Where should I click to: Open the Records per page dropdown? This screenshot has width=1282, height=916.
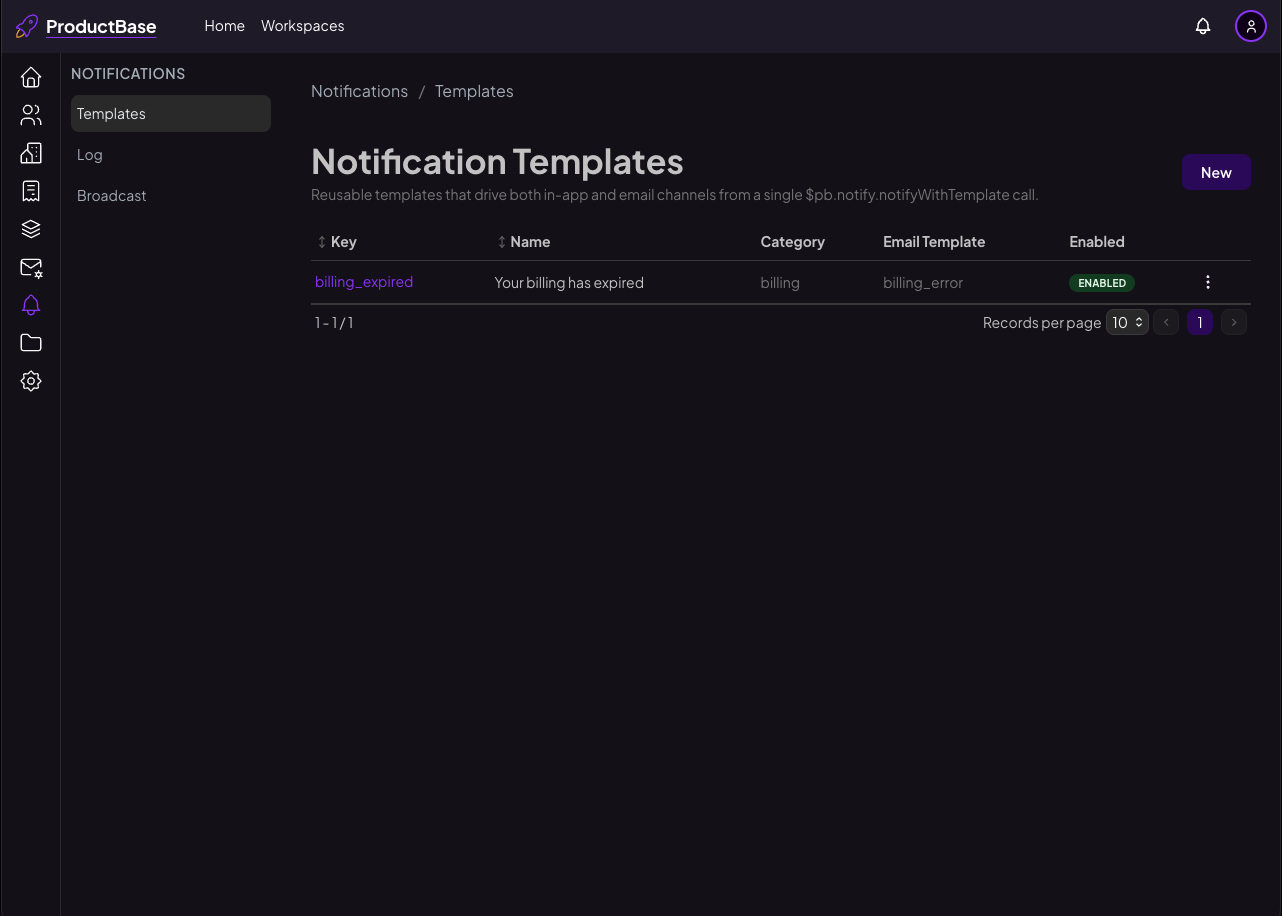(1127, 322)
